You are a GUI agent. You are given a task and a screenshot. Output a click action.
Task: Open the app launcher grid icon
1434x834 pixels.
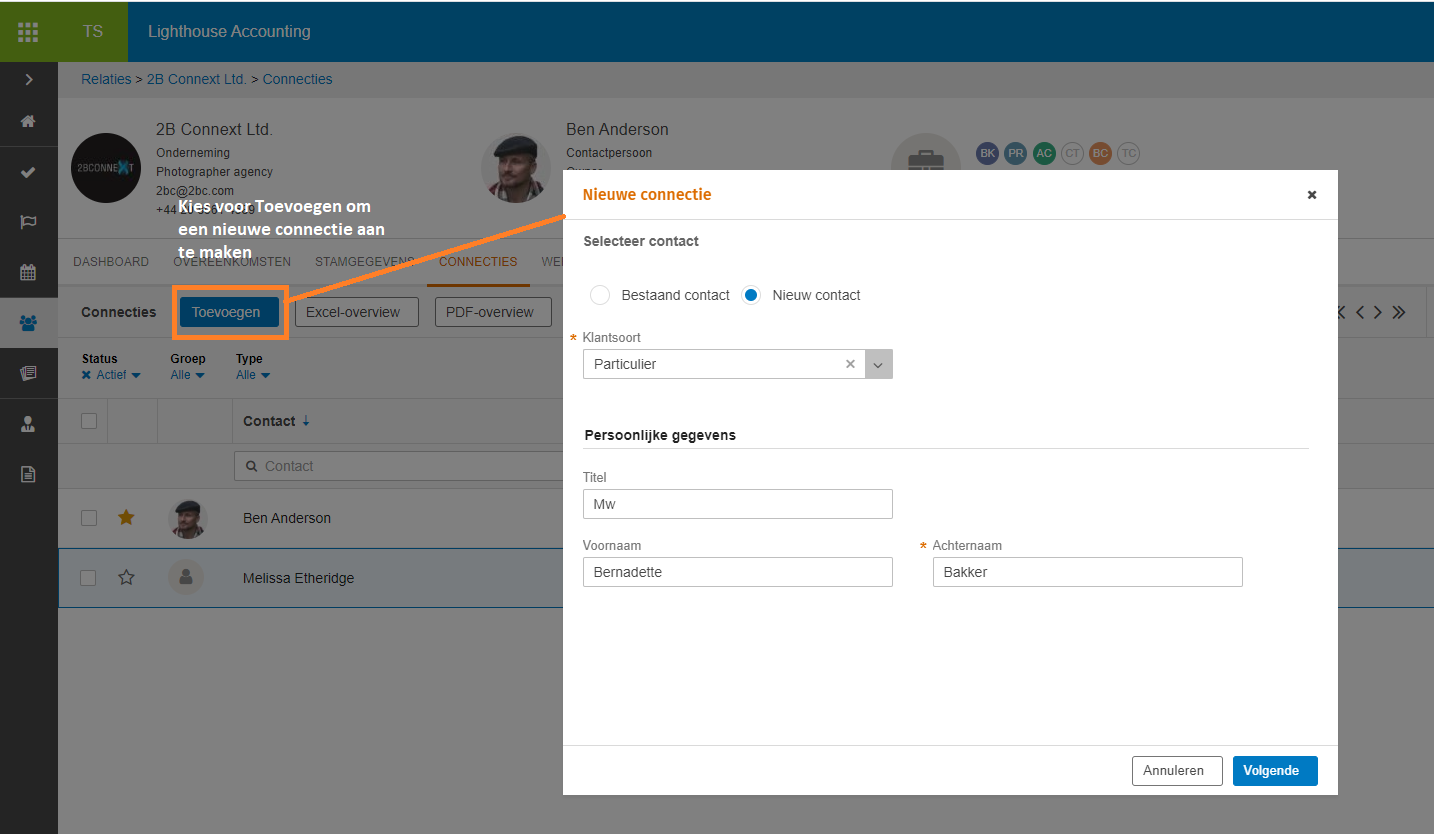[x=28, y=32]
